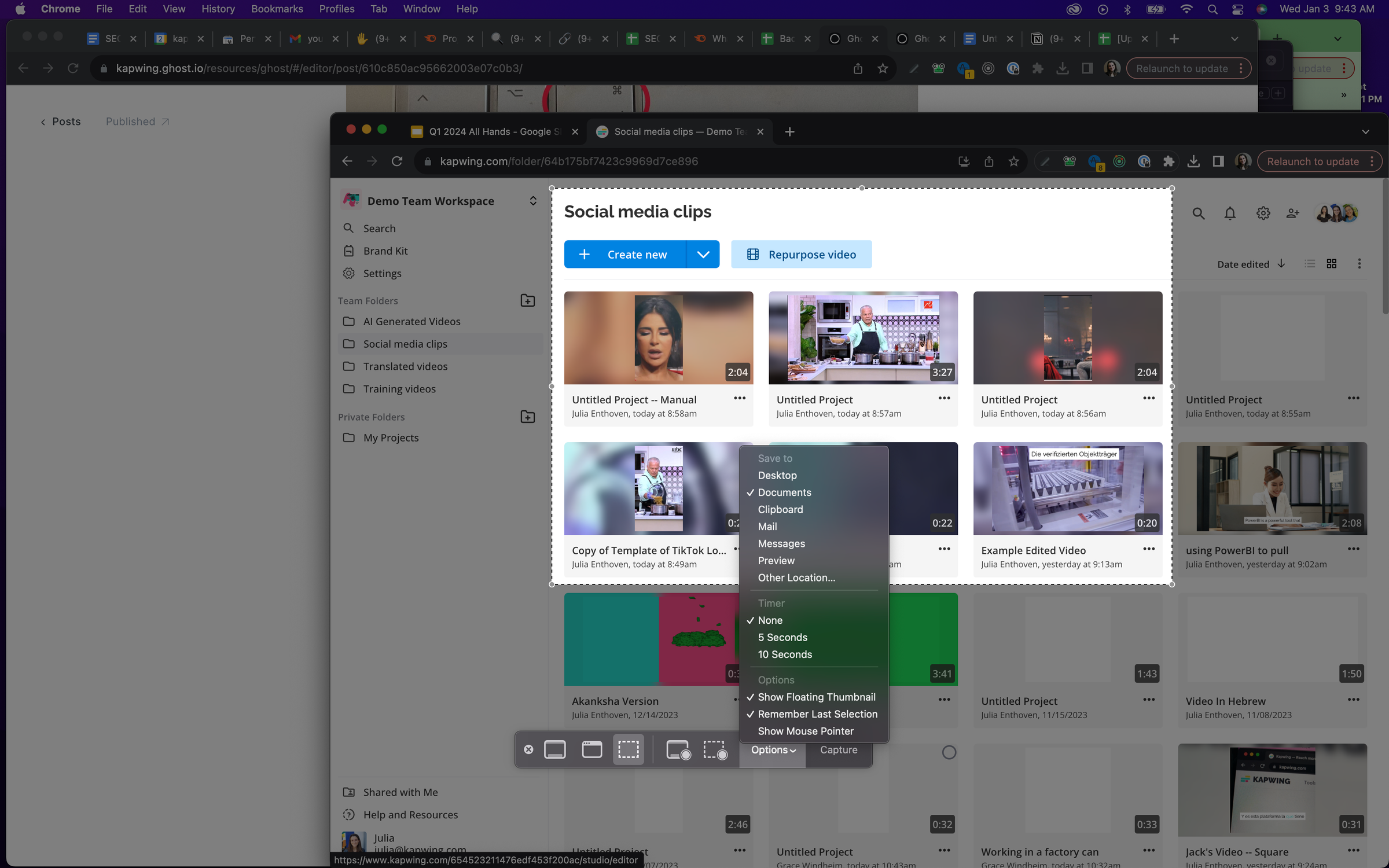Open Kapwing workspace settings gear
Viewport: 1389px width, 868px height.
click(x=1263, y=213)
